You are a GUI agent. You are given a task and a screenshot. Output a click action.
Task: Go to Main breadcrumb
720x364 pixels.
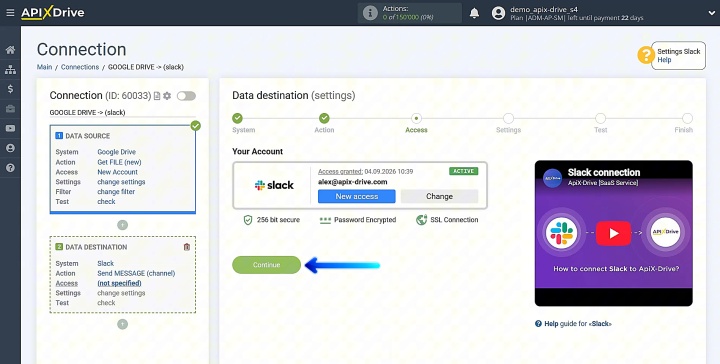tap(45, 67)
